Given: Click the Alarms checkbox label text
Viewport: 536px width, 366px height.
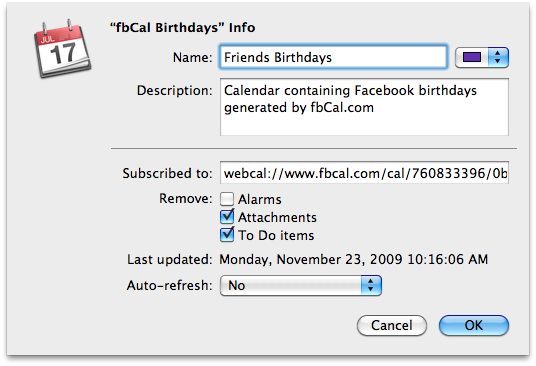Looking at the screenshot, I should tap(260, 199).
